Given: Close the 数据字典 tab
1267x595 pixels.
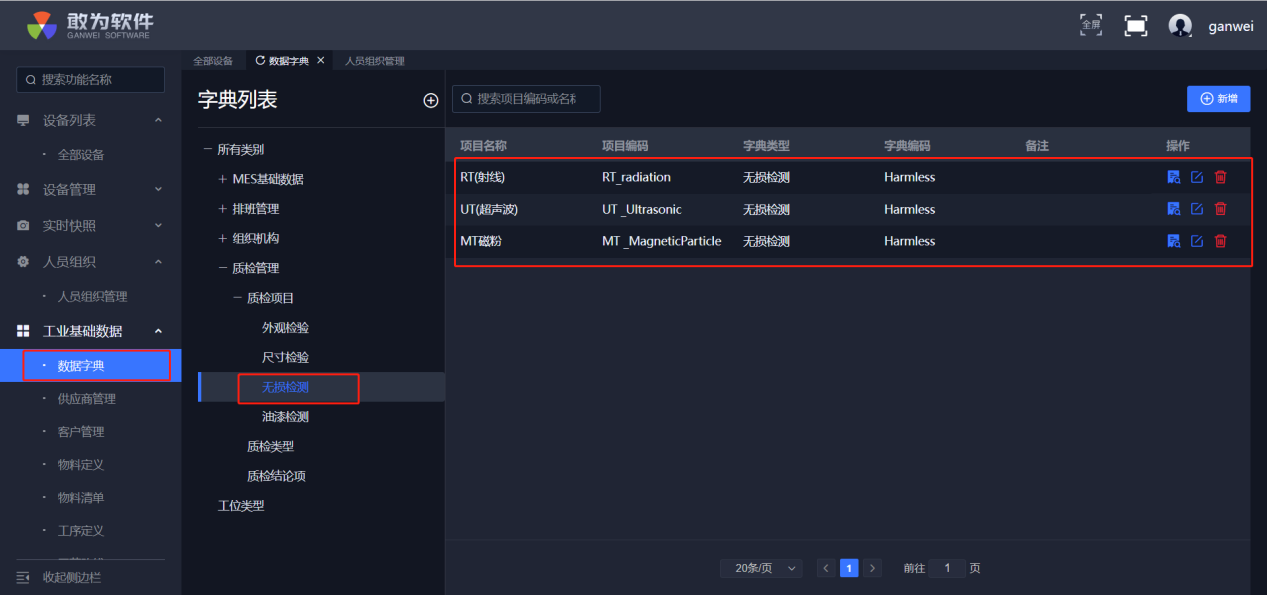Looking at the screenshot, I should (320, 61).
